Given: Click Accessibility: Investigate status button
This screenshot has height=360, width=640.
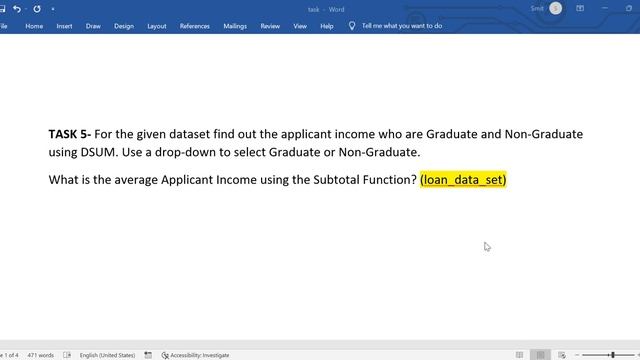Looking at the screenshot, I should coord(196,355).
